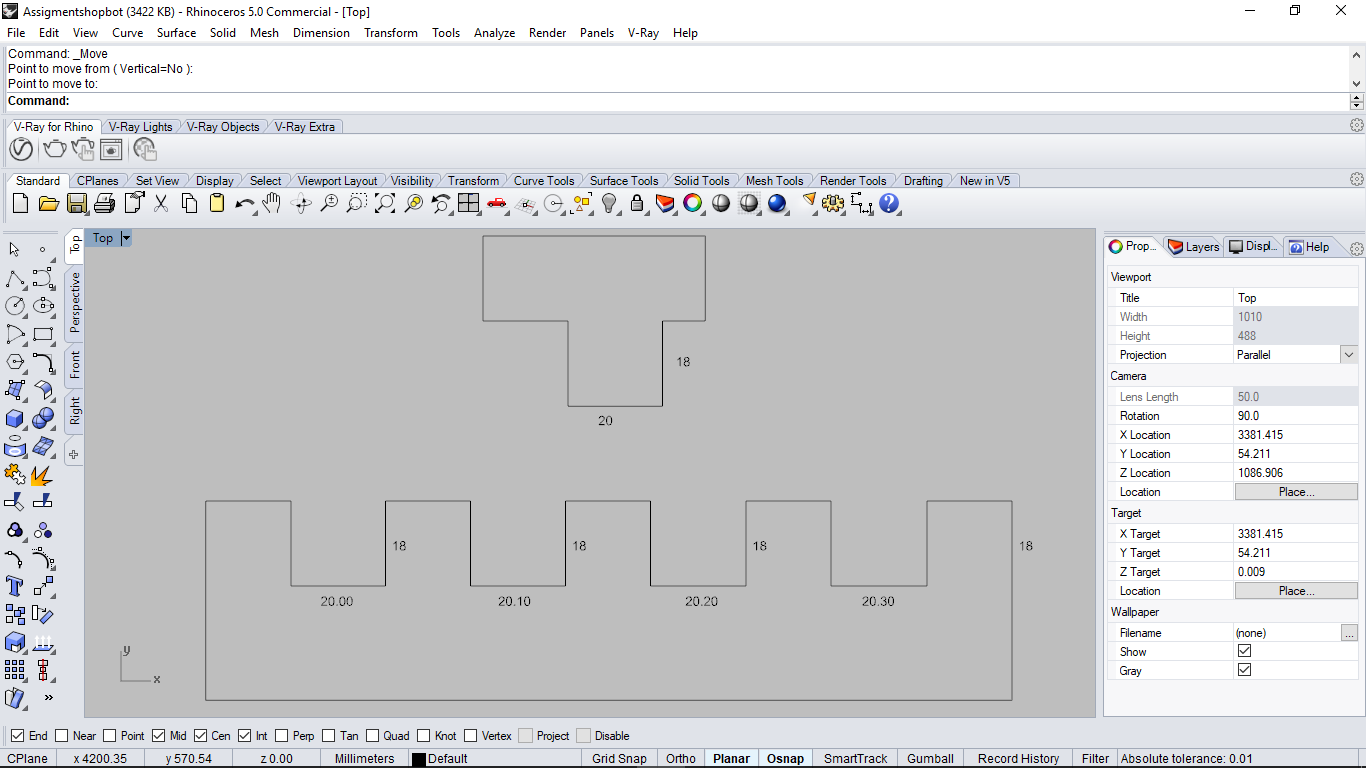
Task: Switch to the Curve Tools toolbar tab
Action: pos(544,181)
